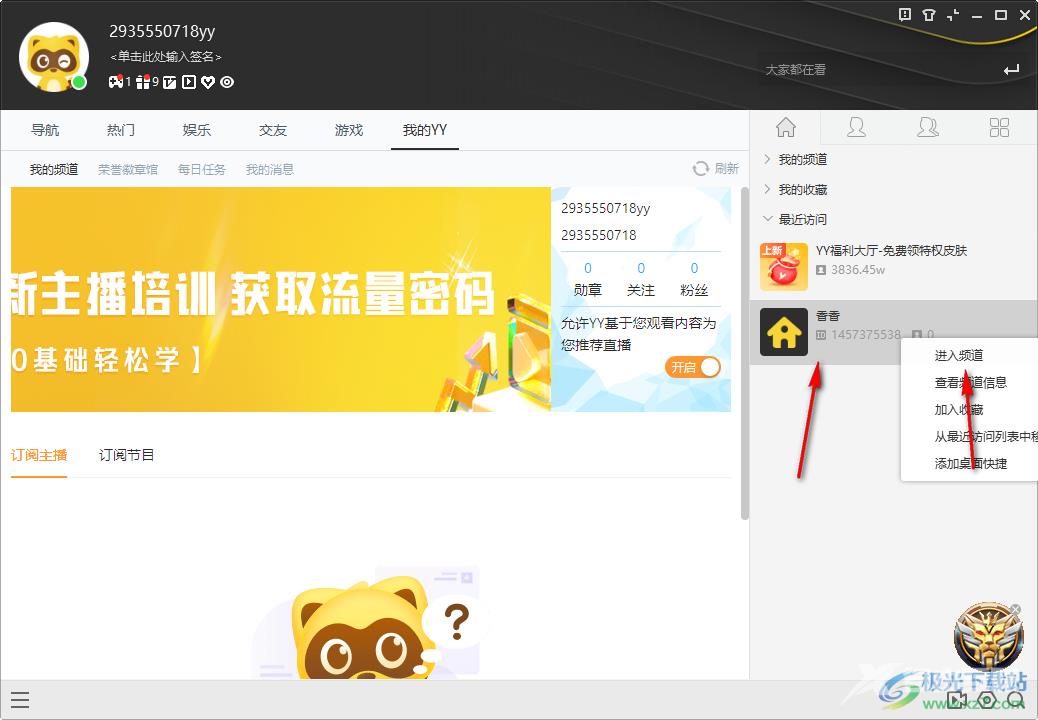Click the YY福利大厅-免费领特权皮肤 title
Viewport: 1038px width, 720px height.
click(x=891, y=251)
